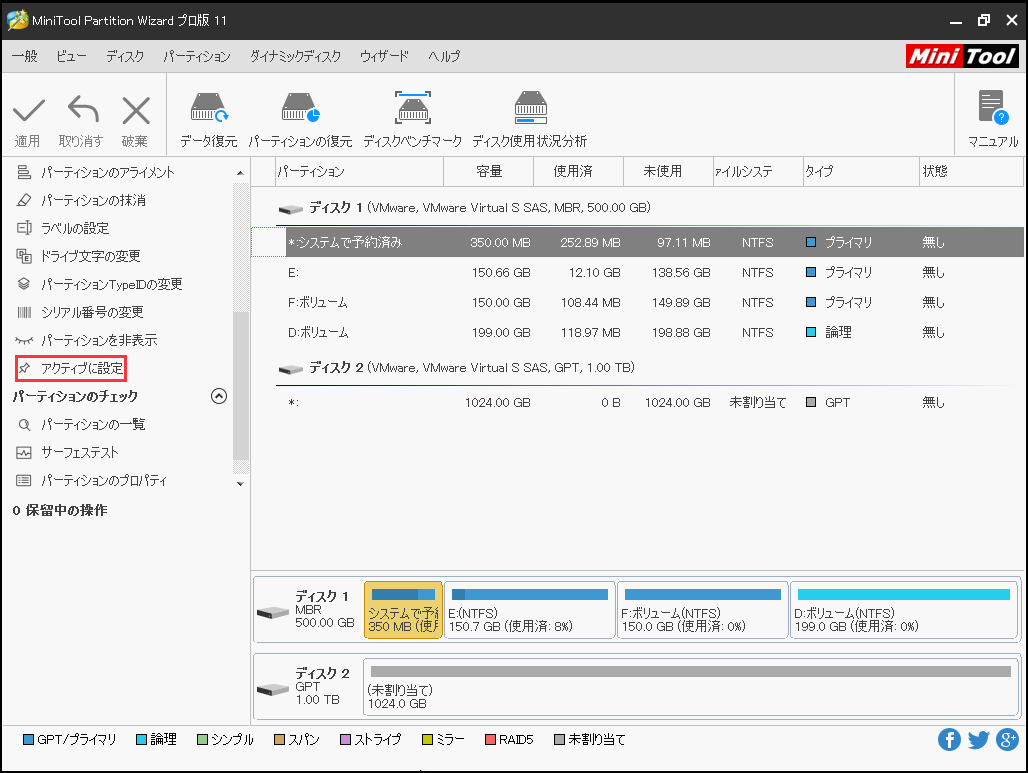Open the Disk (ディスク) menu
This screenshot has height=773, width=1028.
click(x=125, y=56)
